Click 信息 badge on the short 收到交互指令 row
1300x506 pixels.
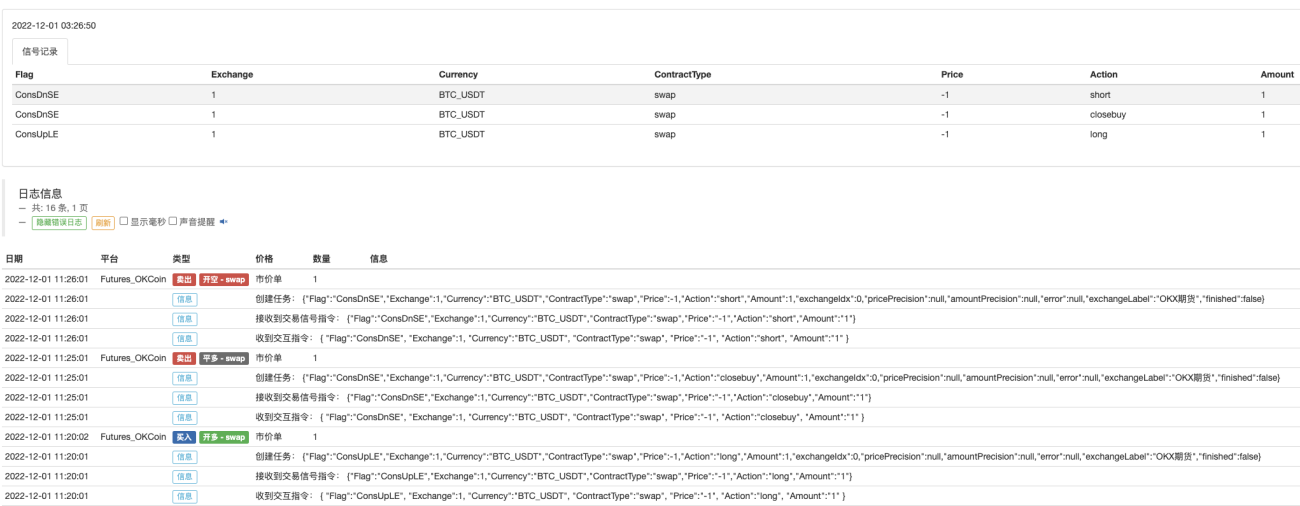pyautogui.click(x=185, y=338)
